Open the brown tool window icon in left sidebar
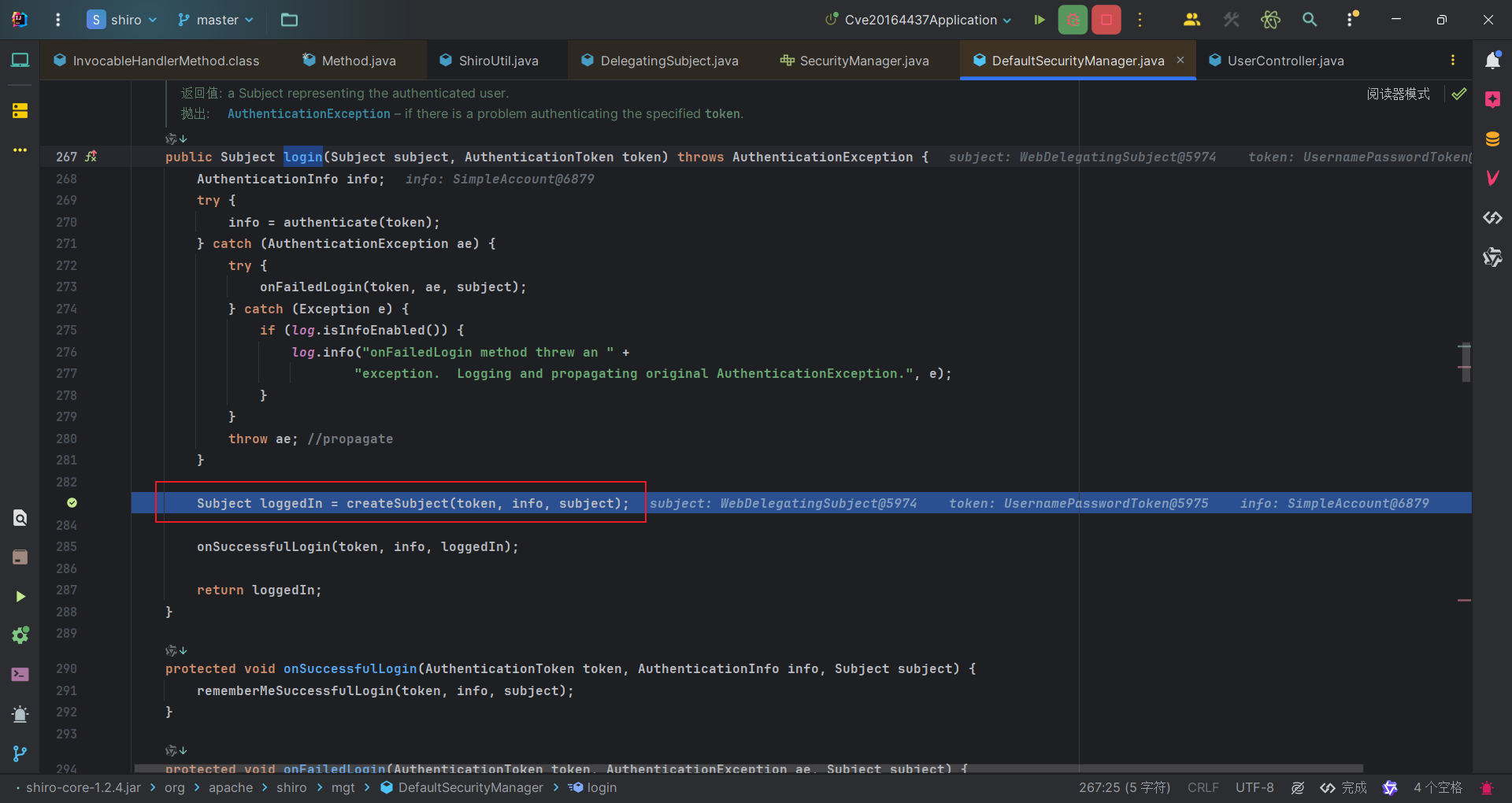This screenshot has height=803, width=1512. click(20, 557)
